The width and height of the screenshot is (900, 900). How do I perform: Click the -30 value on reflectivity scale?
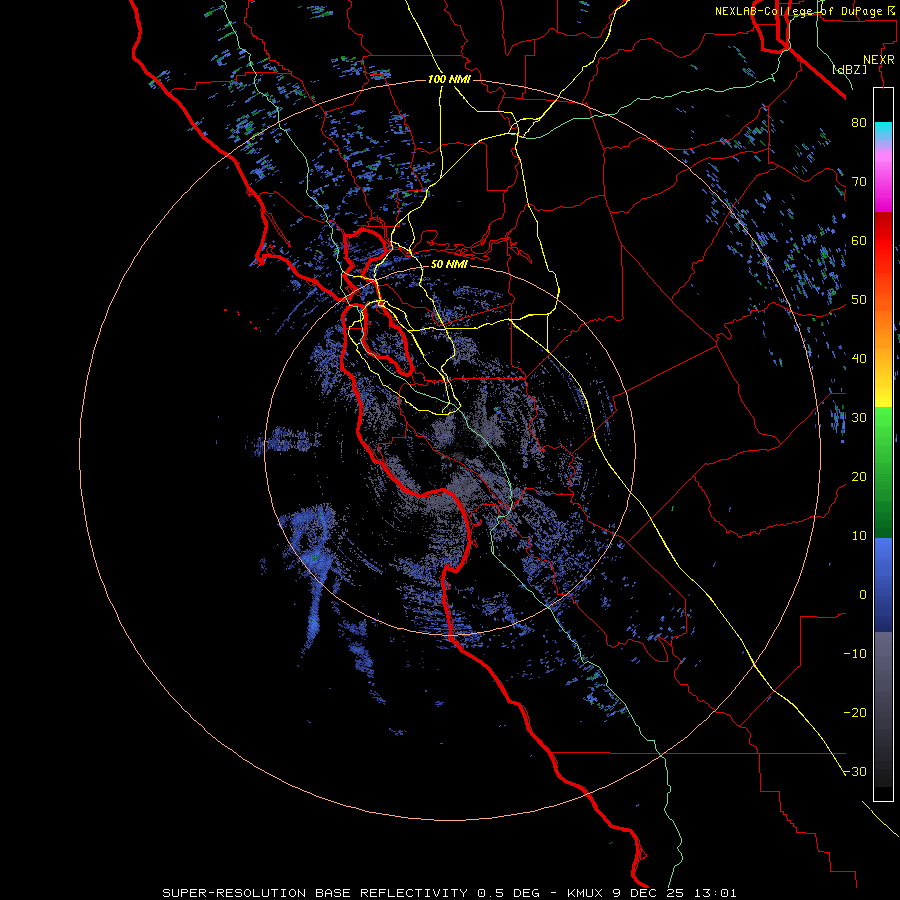coord(855,771)
